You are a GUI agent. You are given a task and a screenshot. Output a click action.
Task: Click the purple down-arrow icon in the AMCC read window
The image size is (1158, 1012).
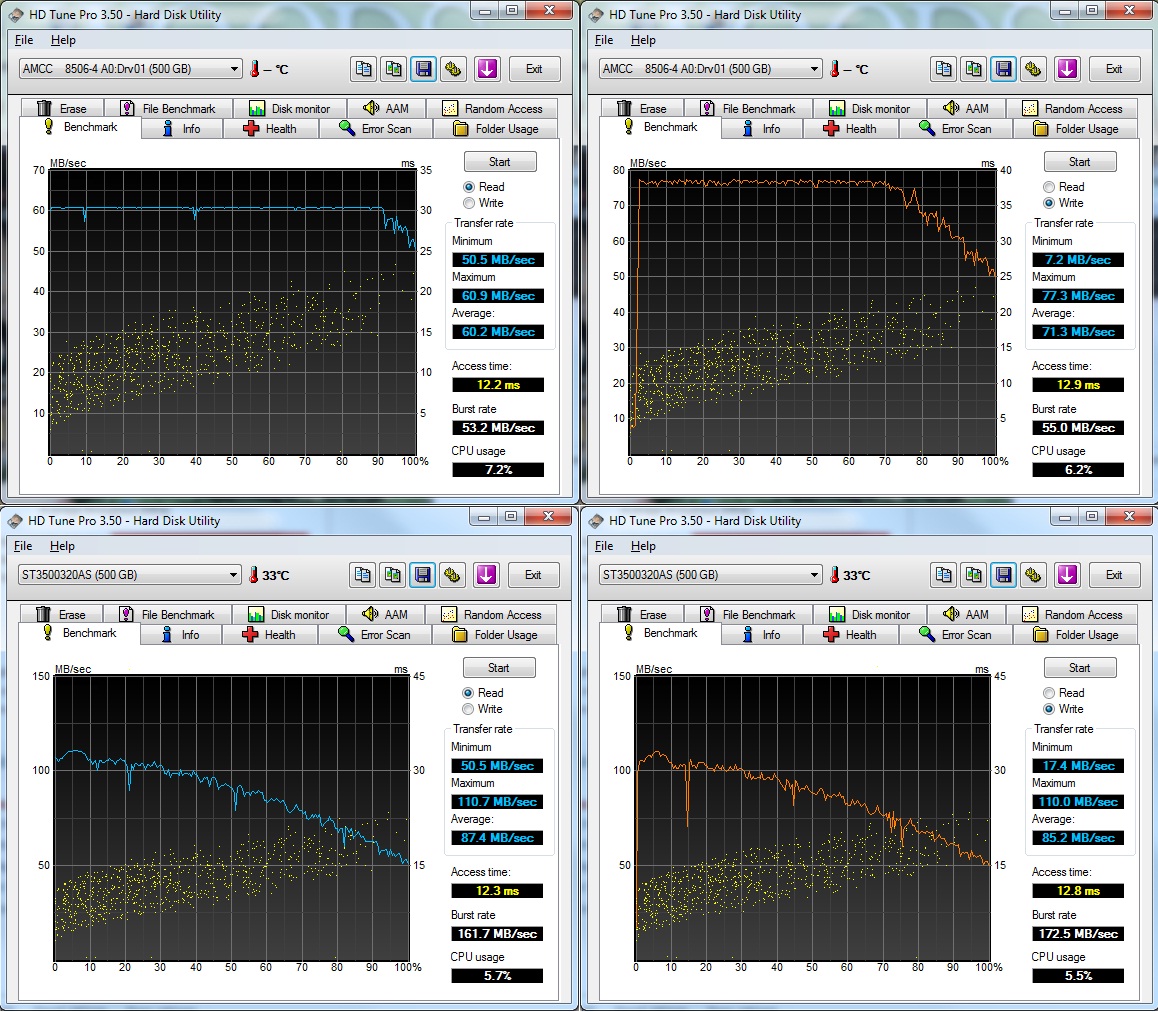[487, 69]
